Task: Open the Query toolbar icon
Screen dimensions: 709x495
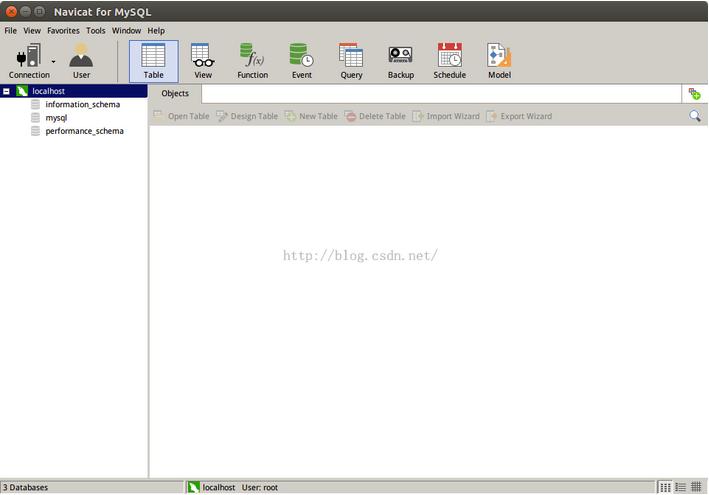Action: 351,61
